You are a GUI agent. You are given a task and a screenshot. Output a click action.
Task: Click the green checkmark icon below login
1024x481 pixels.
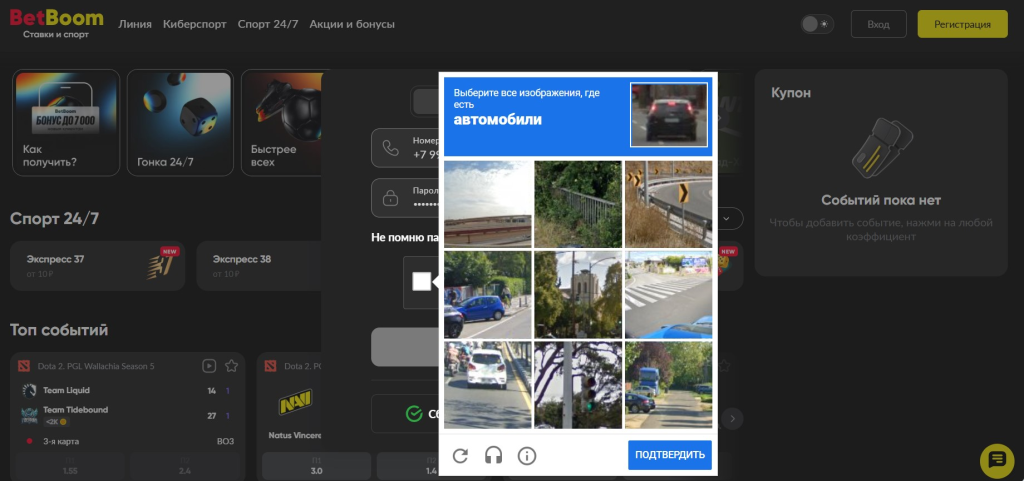413,414
